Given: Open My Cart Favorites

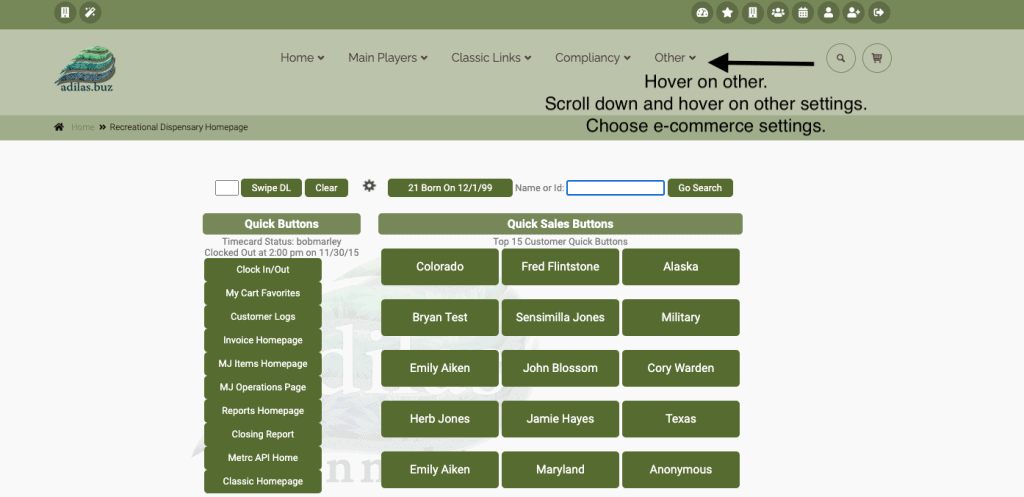Looking at the screenshot, I should (263, 293).
